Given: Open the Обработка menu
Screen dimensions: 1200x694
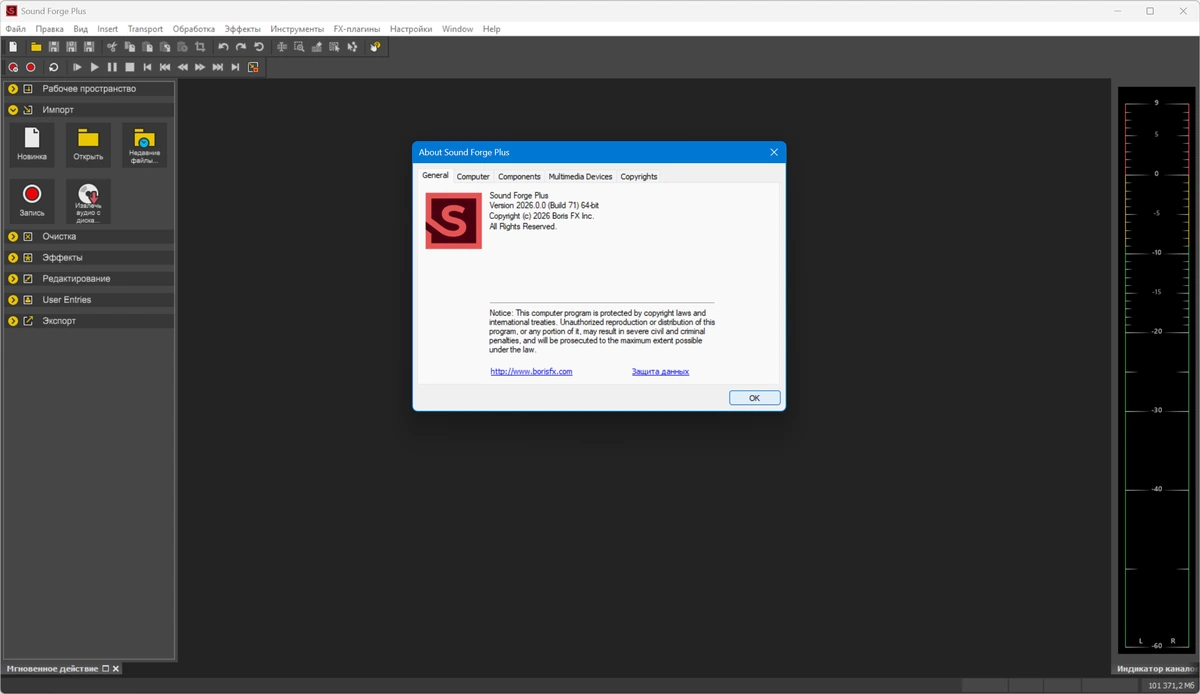Looking at the screenshot, I should click(x=194, y=29).
